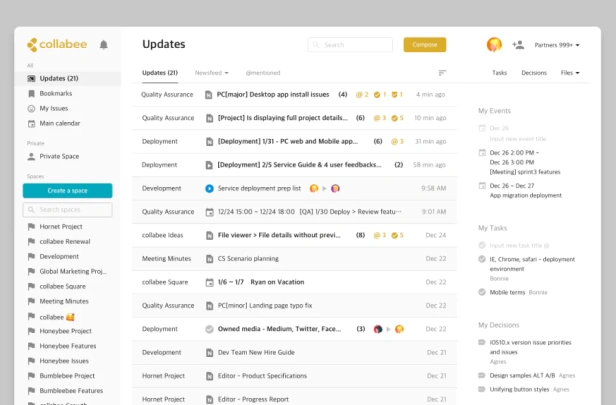616x405 pixels.
Task: Check off the Mobile terms task
Action: (482, 292)
